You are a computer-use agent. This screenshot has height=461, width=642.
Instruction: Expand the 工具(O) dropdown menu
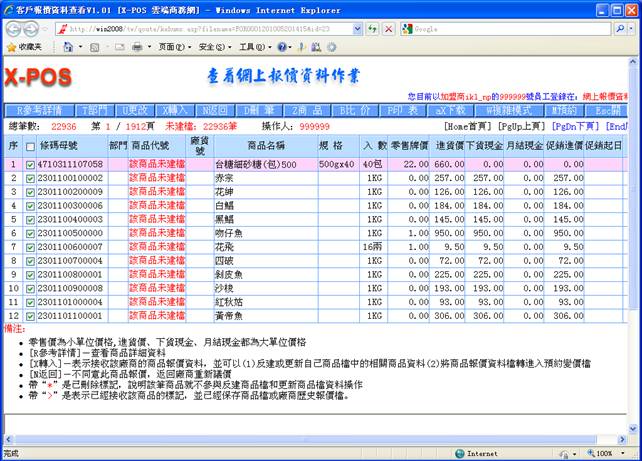click(x=251, y=47)
